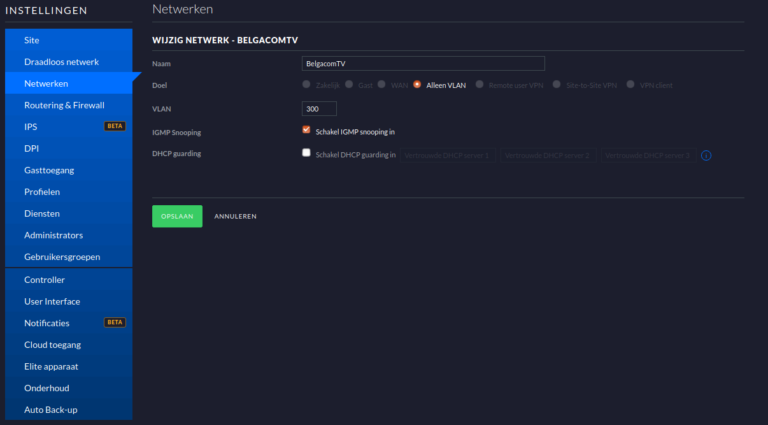Pick the Remote user VPN option
The image size is (768, 425).
[481, 85]
